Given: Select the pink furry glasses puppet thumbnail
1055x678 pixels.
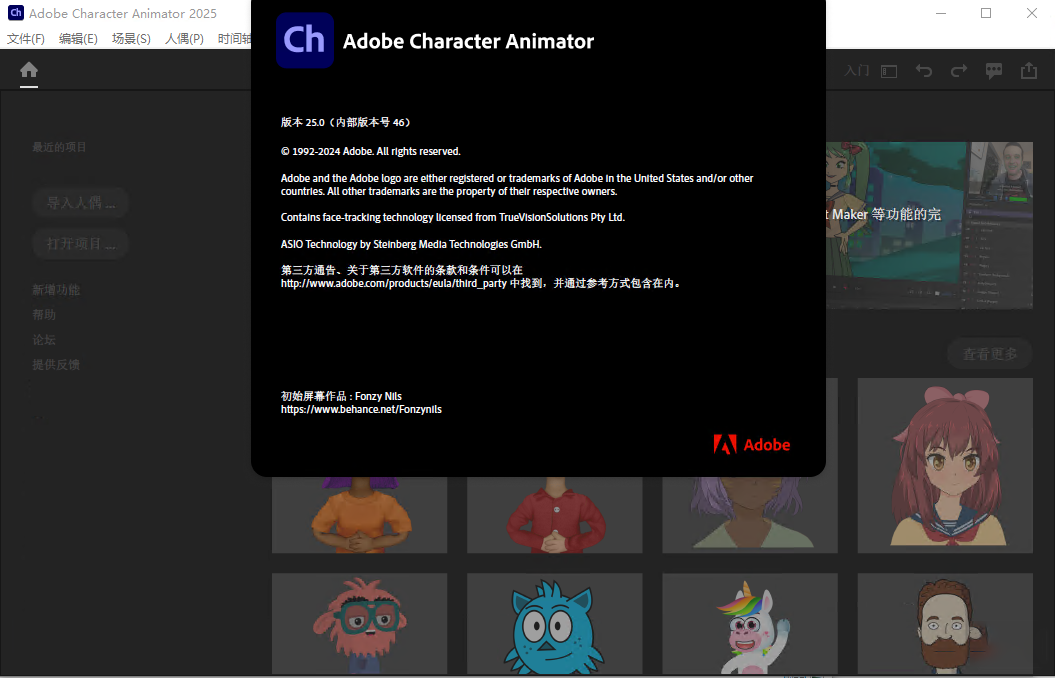Looking at the screenshot, I should click(359, 624).
